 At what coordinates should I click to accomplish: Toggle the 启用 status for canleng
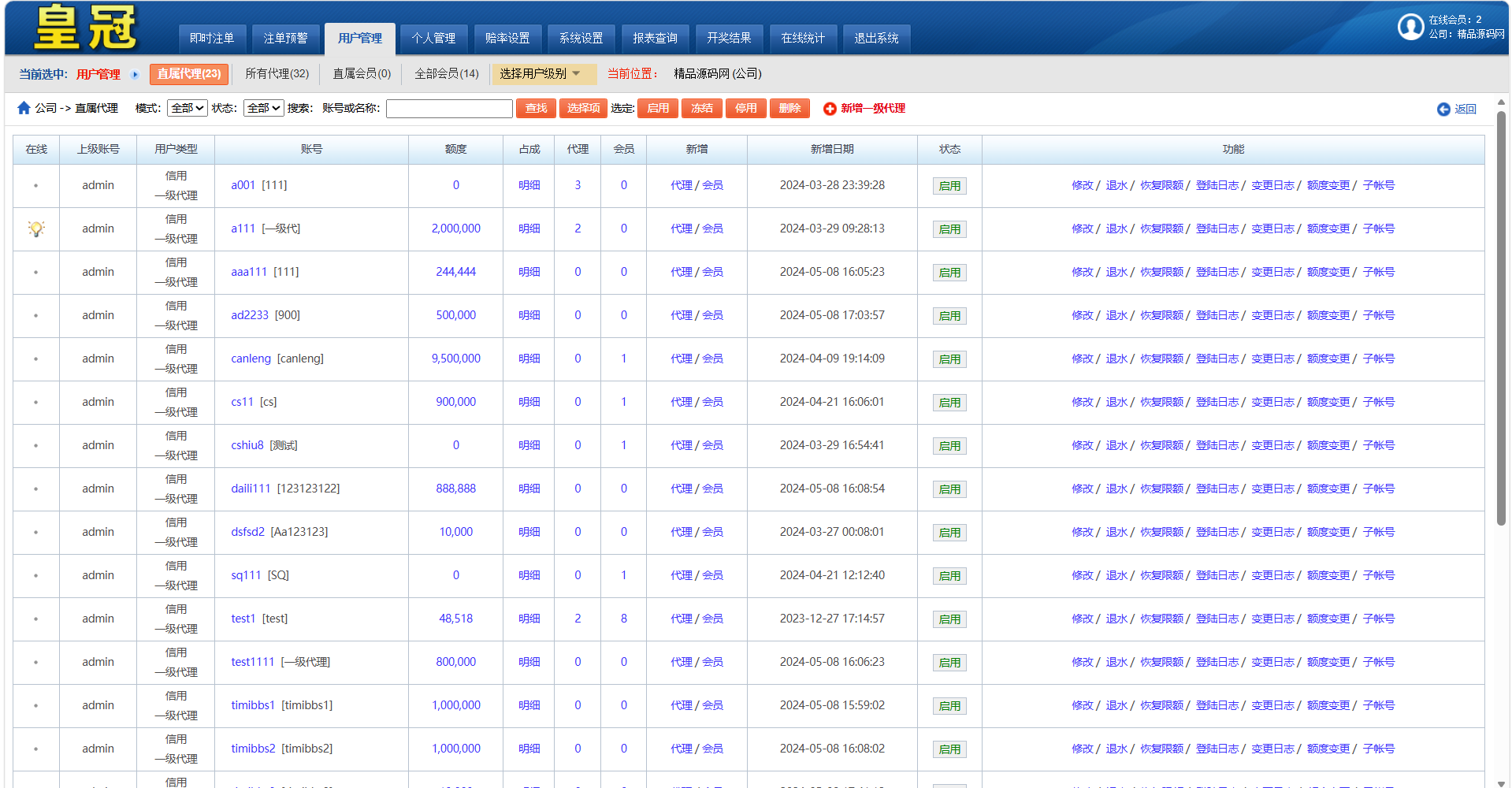click(x=949, y=359)
